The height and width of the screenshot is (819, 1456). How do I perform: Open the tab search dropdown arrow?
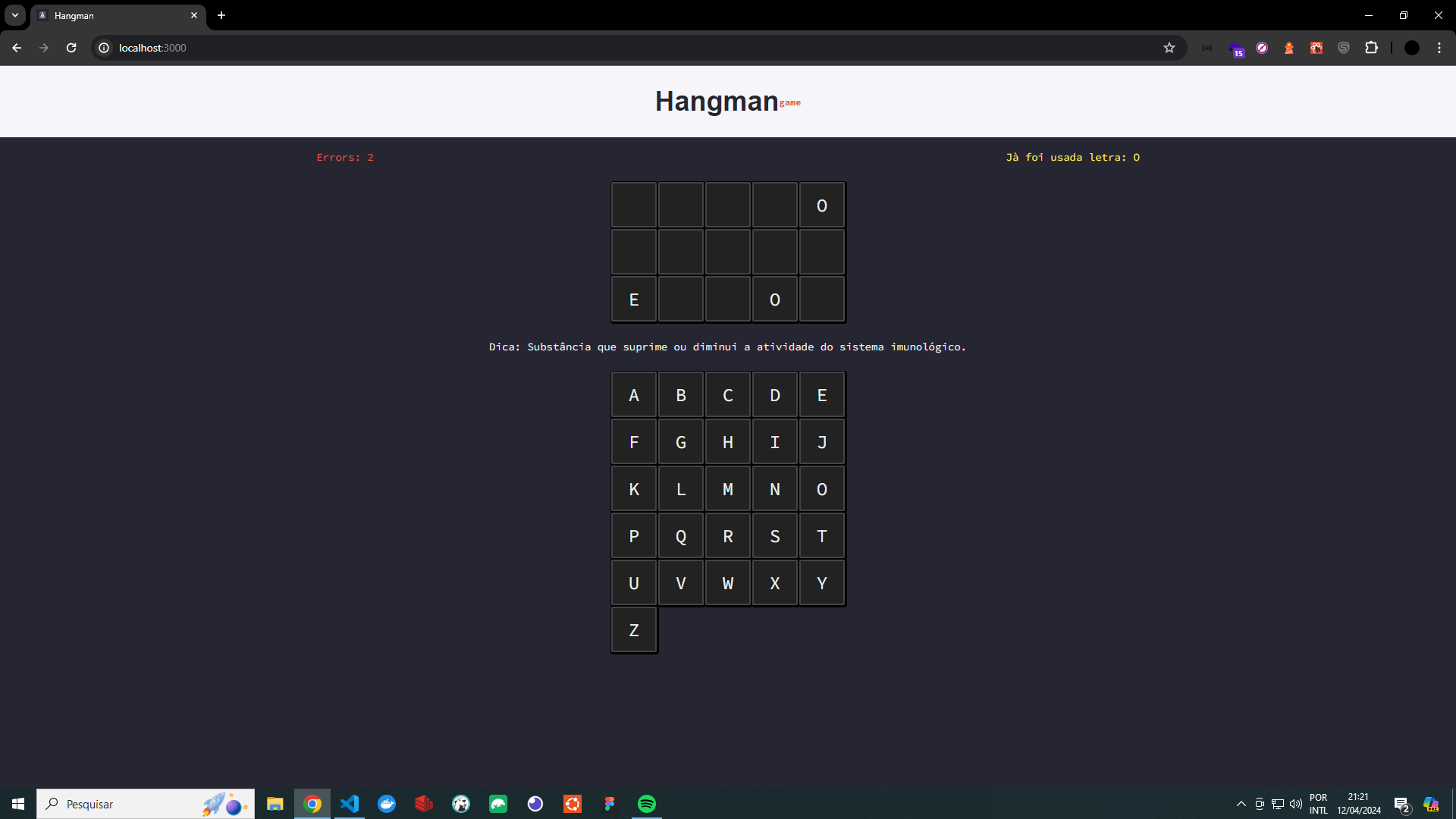(x=14, y=15)
